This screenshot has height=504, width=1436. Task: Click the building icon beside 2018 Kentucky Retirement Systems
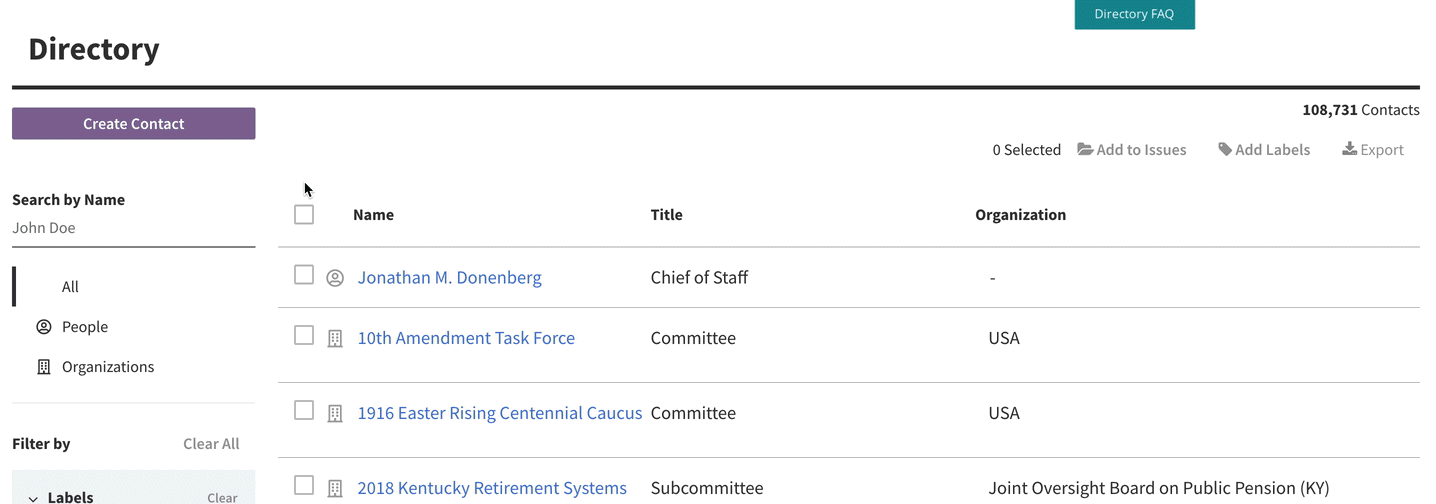(x=335, y=488)
